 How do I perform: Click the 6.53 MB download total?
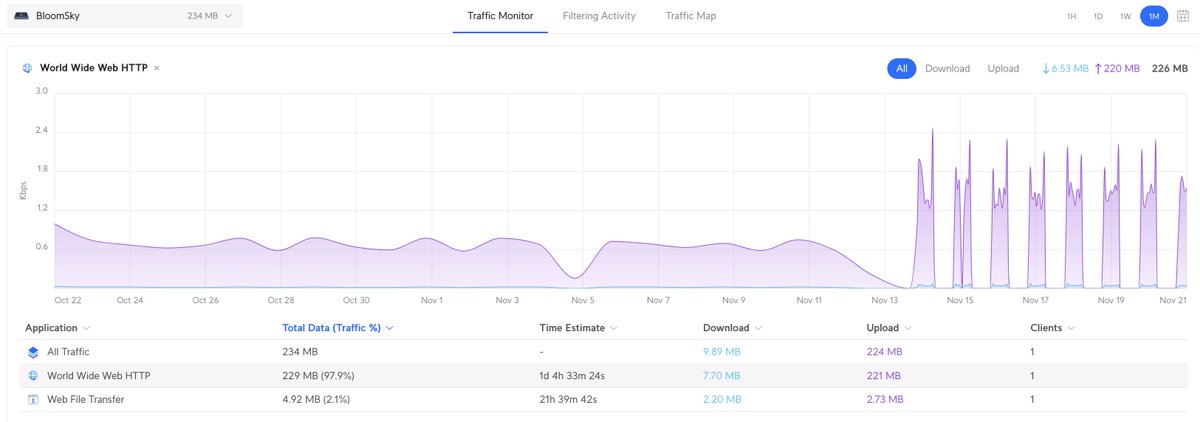[1065, 68]
